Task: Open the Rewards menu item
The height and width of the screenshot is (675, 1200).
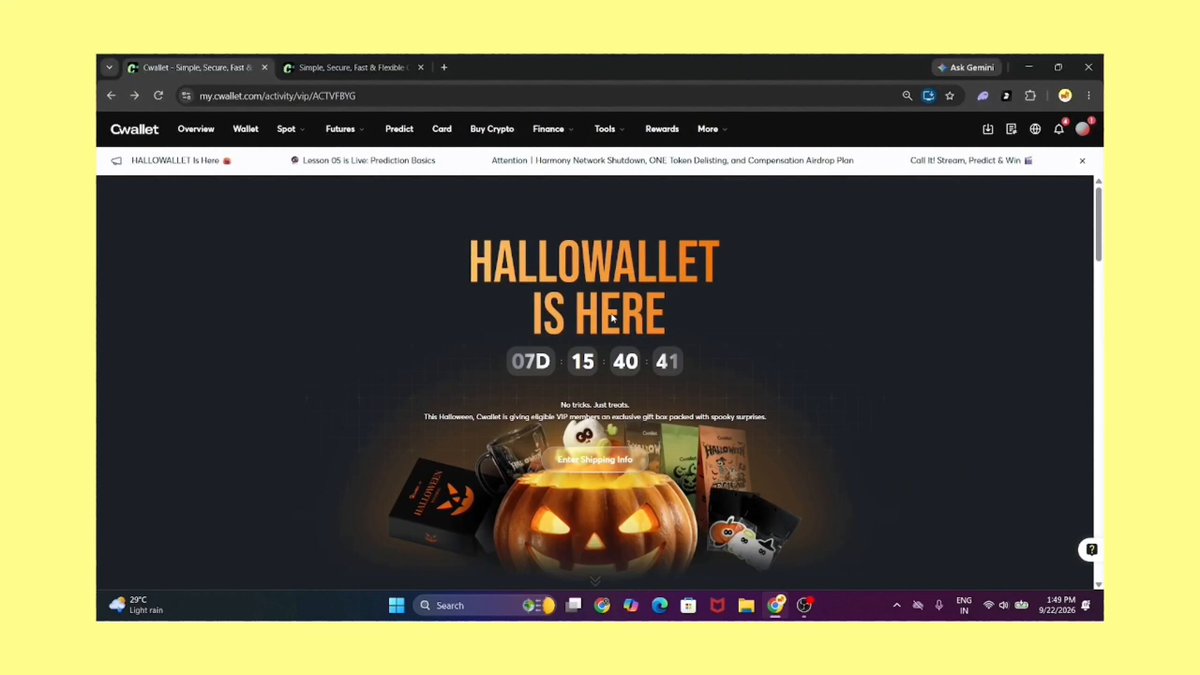Action: (662, 129)
